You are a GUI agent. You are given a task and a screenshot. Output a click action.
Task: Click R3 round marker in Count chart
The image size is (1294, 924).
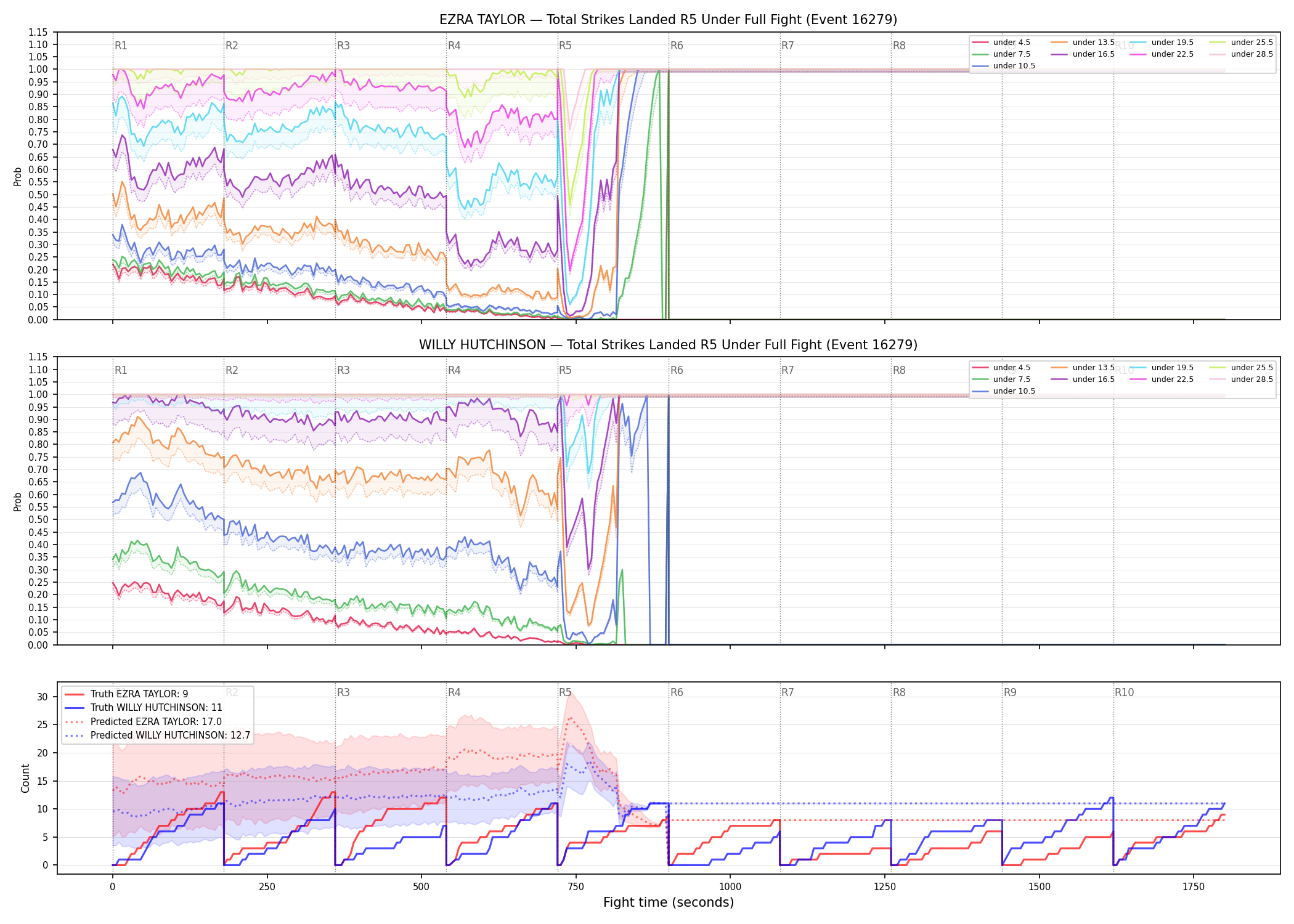click(343, 692)
